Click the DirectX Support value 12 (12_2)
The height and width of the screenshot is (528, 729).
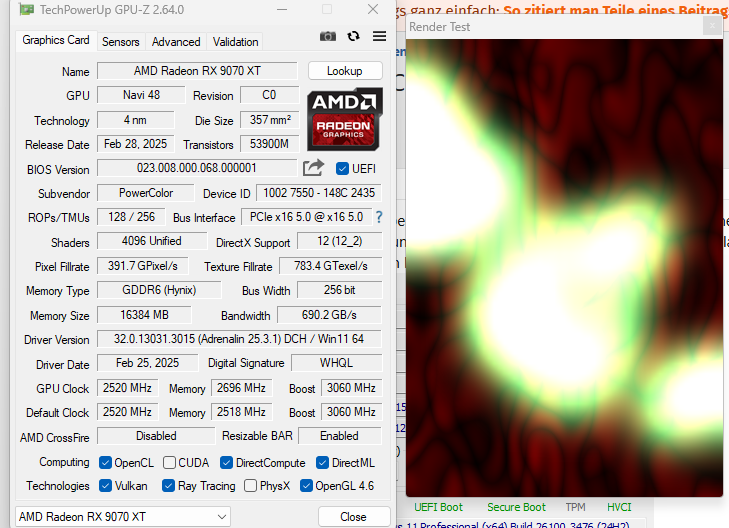tap(339, 241)
